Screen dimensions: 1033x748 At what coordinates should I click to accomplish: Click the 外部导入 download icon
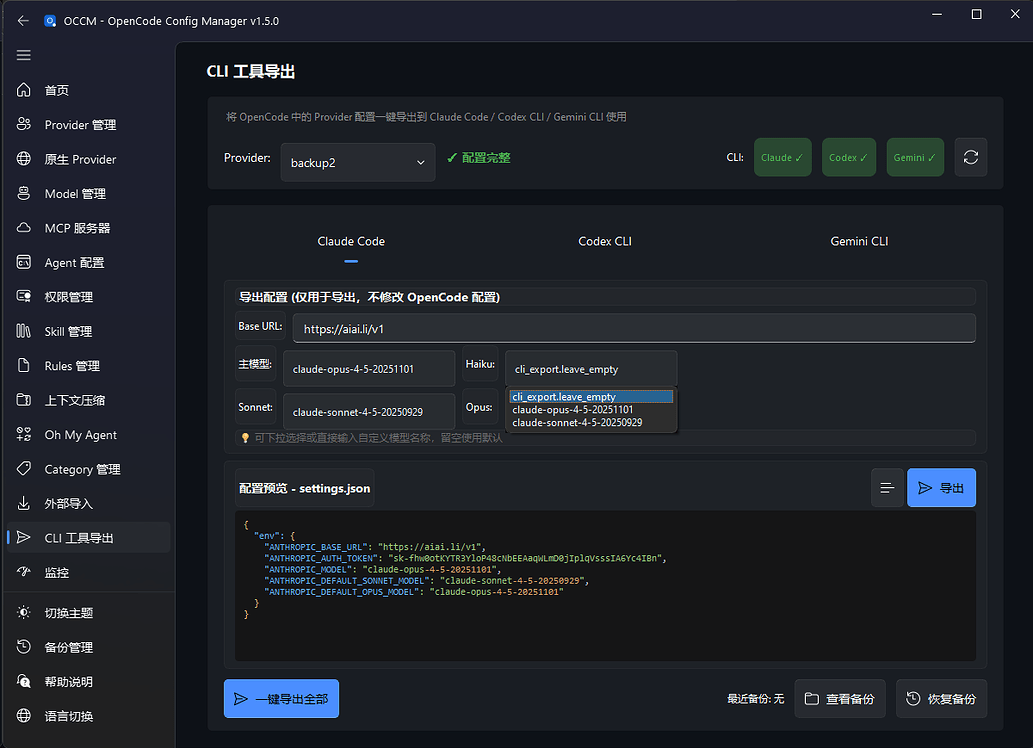pyautogui.click(x=24, y=503)
